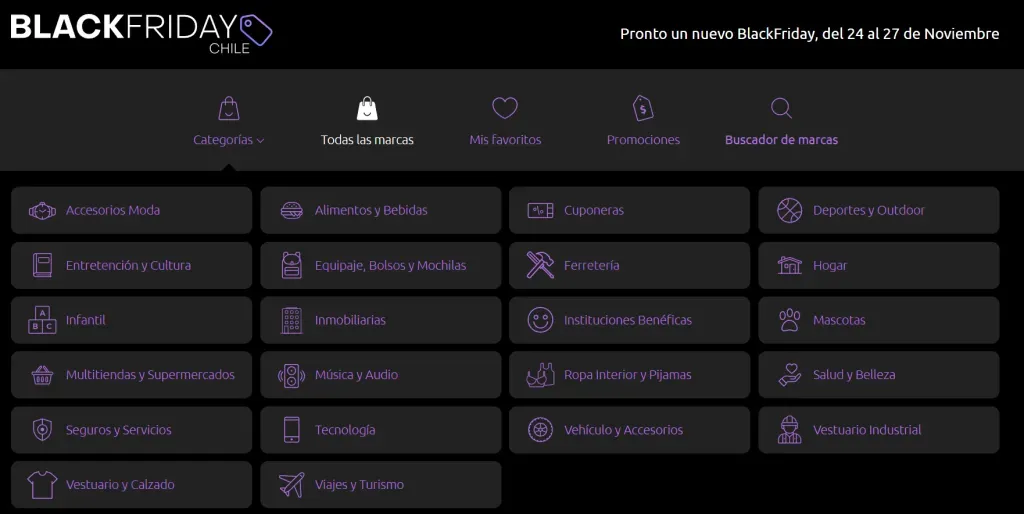Click the hand with heart Salud y Belleza icon
Screen dimensions: 1024x514
[790, 375]
